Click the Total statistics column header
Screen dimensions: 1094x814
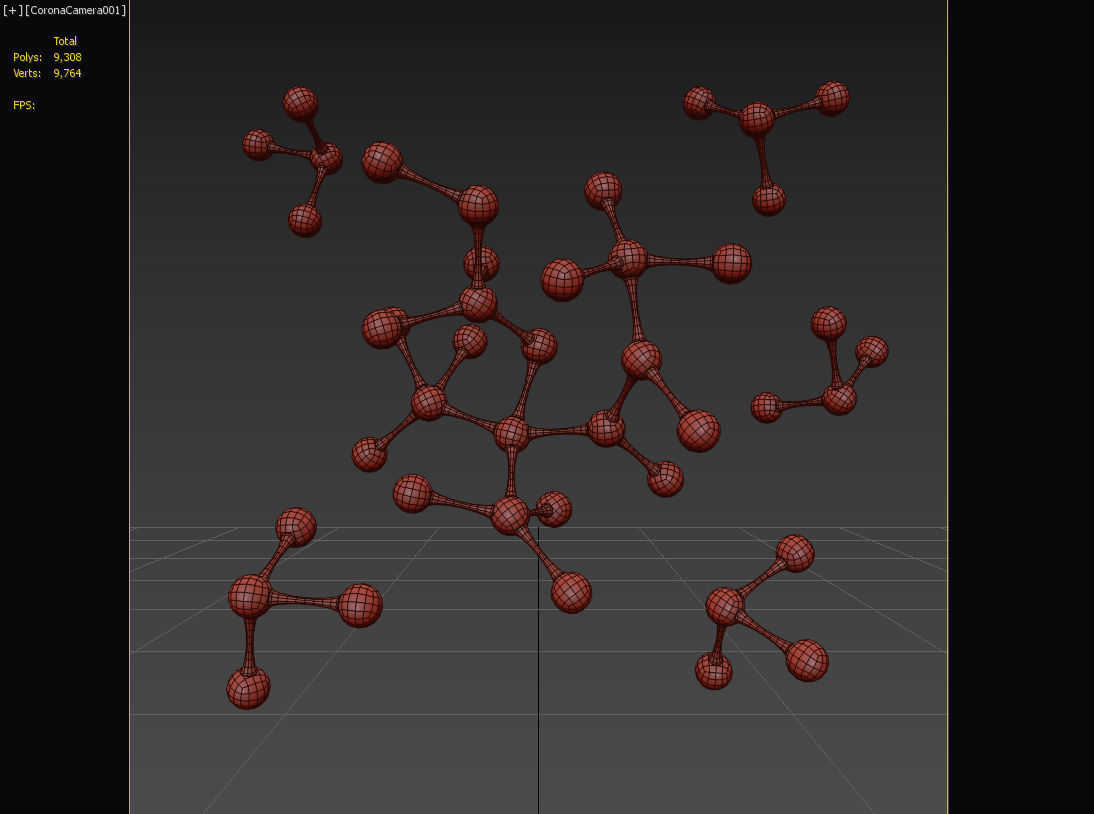[x=65, y=41]
